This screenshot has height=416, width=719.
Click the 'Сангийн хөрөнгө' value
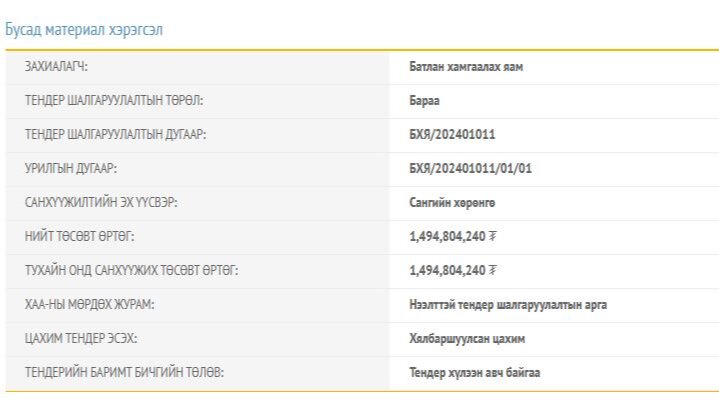452,202
